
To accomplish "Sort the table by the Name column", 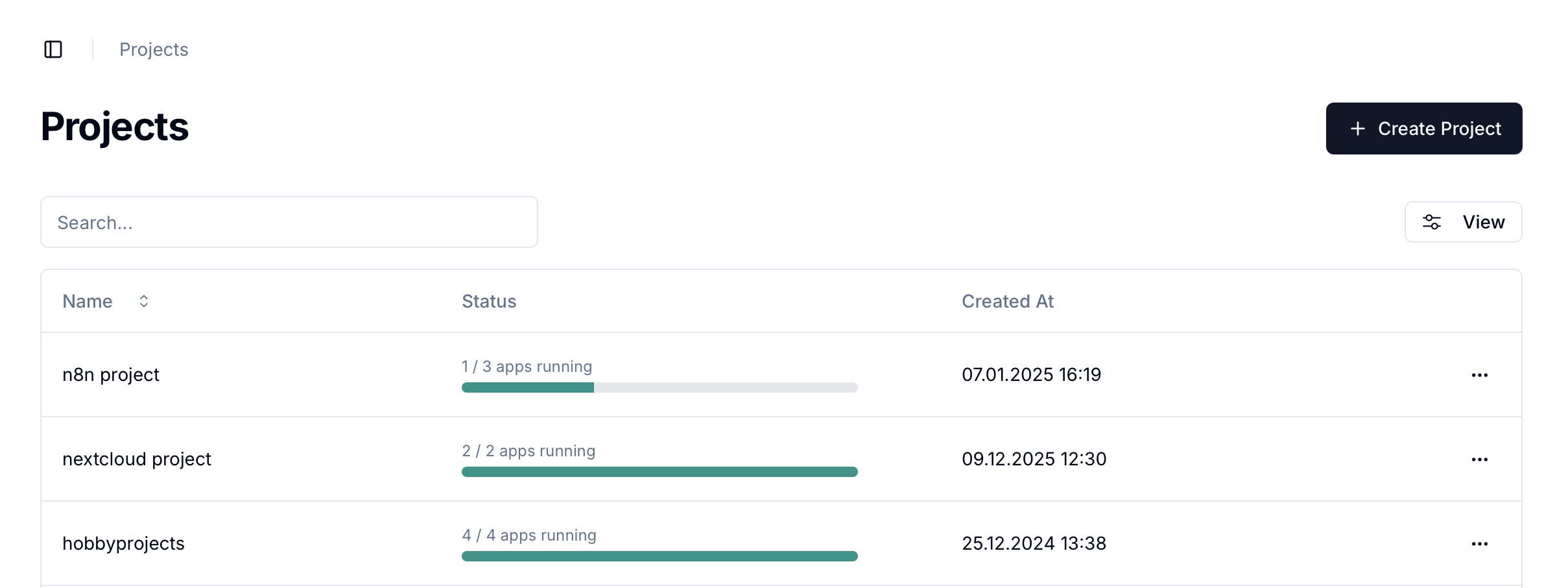I will coord(87,300).
